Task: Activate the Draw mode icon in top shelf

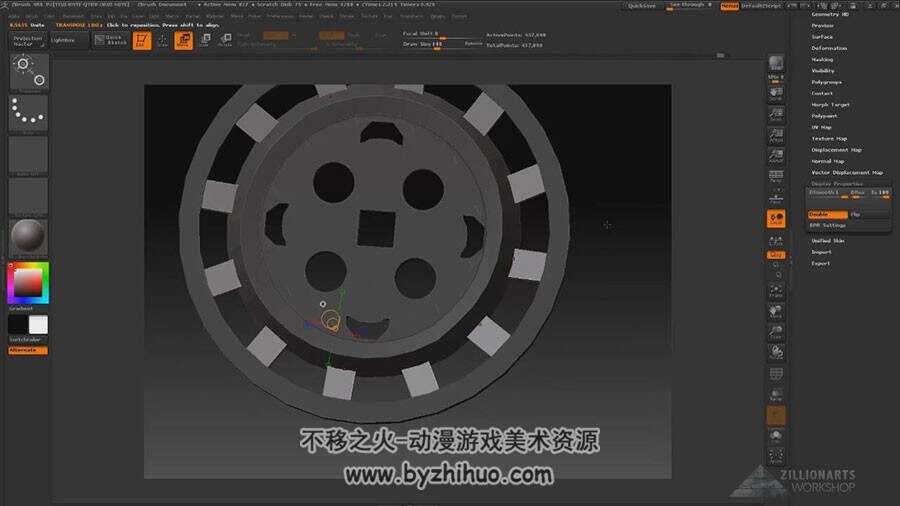Action: [x=162, y=41]
